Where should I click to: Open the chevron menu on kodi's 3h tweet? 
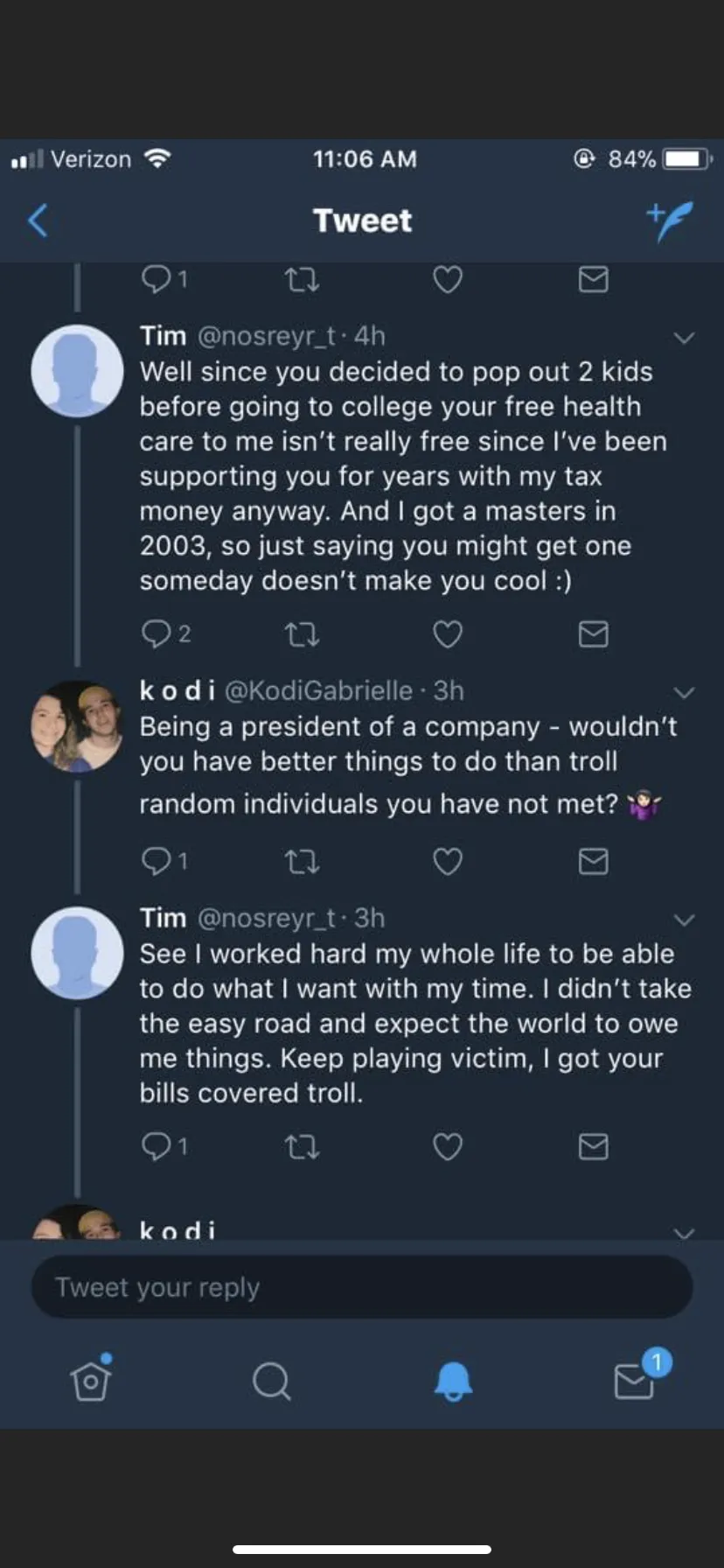(x=684, y=693)
